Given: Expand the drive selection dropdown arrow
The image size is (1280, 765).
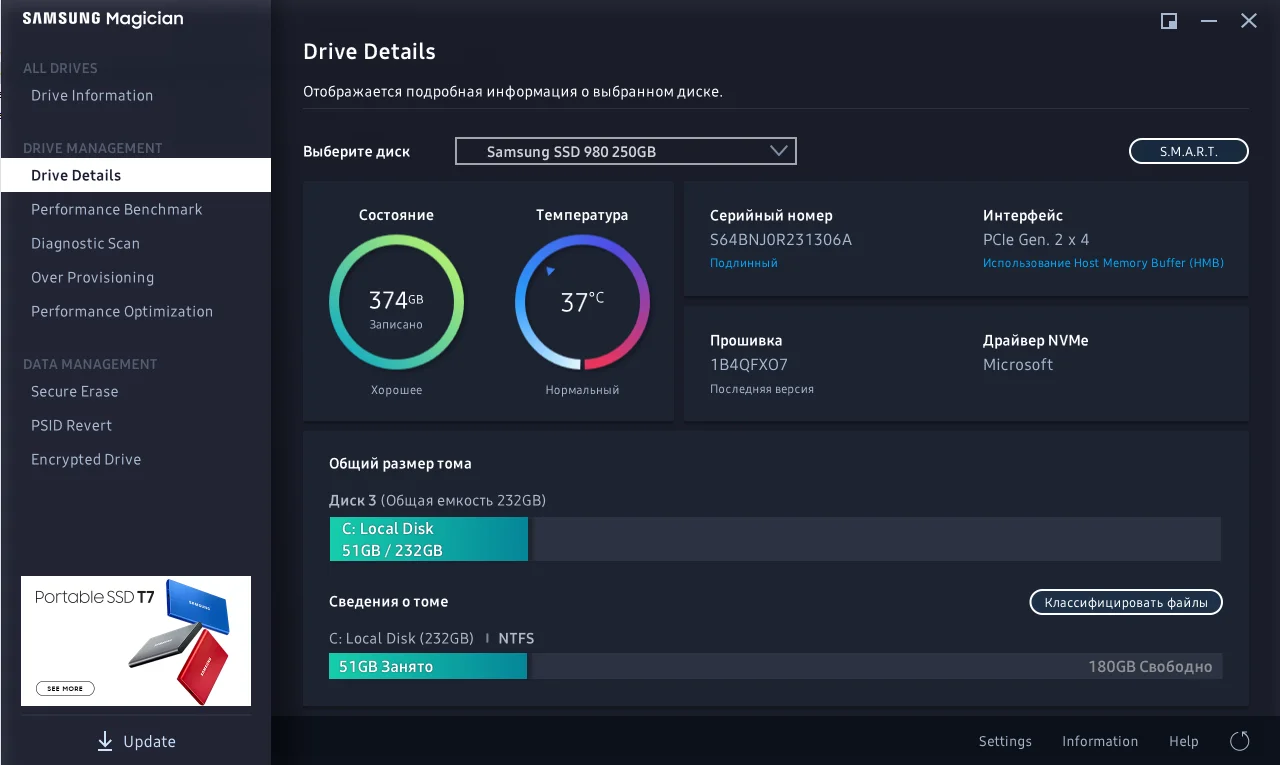Looking at the screenshot, I should (x=779, y=151).
